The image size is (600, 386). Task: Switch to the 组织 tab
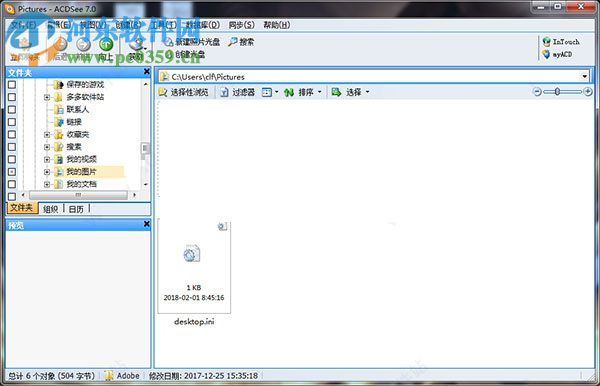[x=51, y=209]
